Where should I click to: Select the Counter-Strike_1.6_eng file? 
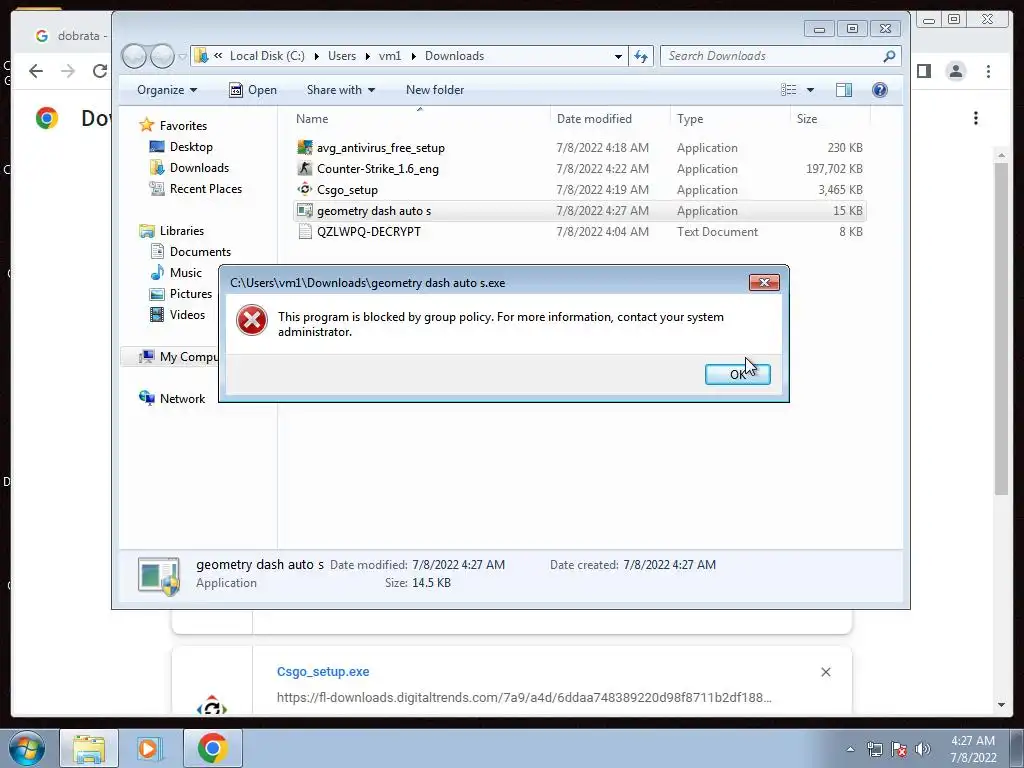point(377,168)
